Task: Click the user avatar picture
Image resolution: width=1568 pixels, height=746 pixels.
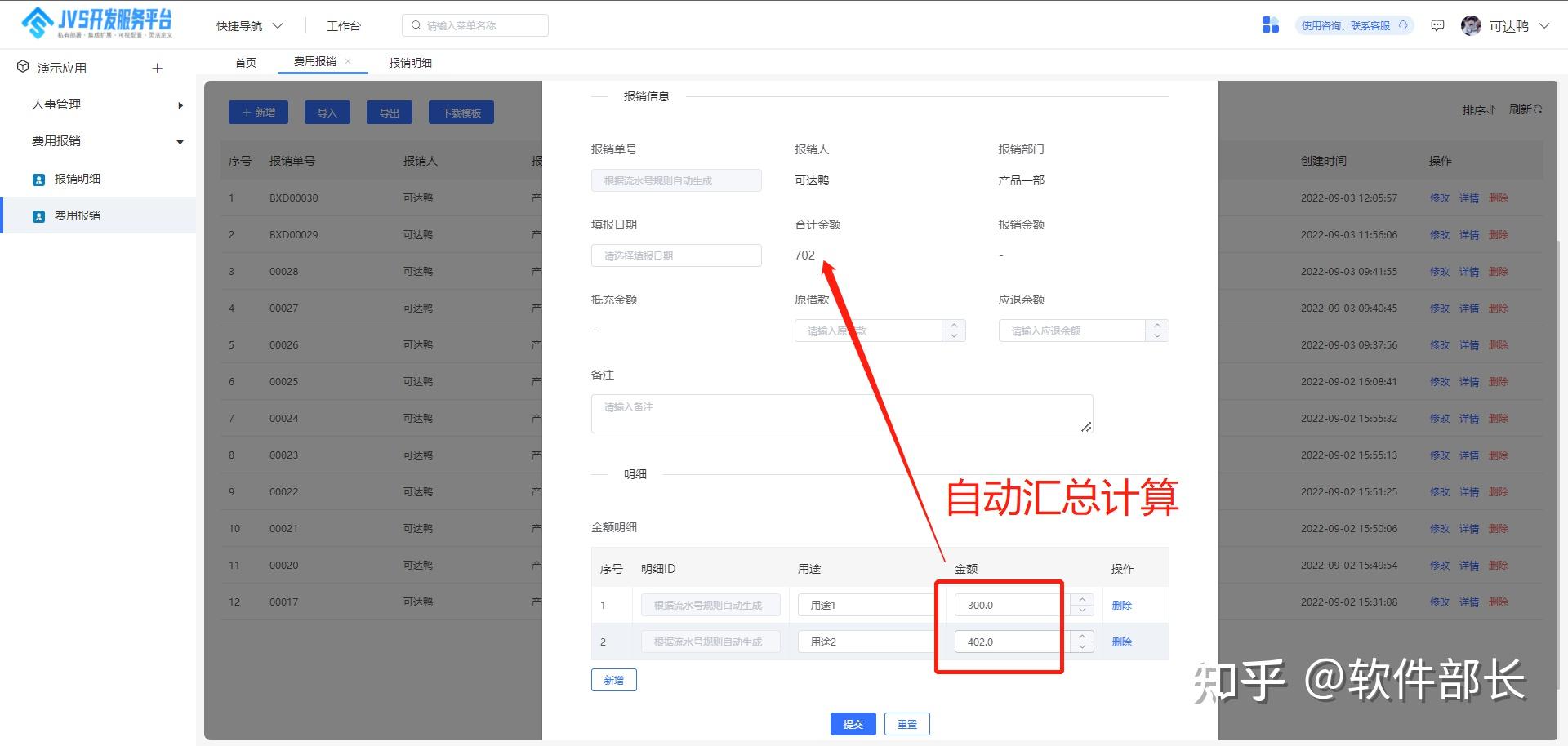Action: (x=1471, y=25)
